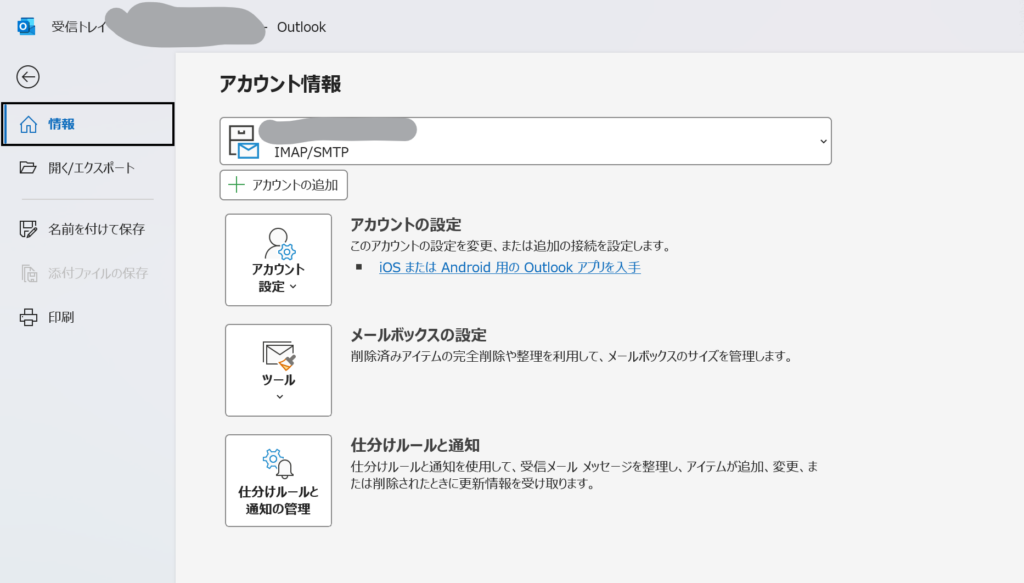Open the アカウント設定 dropdown arrow
1024x583 pixels.
293,287
